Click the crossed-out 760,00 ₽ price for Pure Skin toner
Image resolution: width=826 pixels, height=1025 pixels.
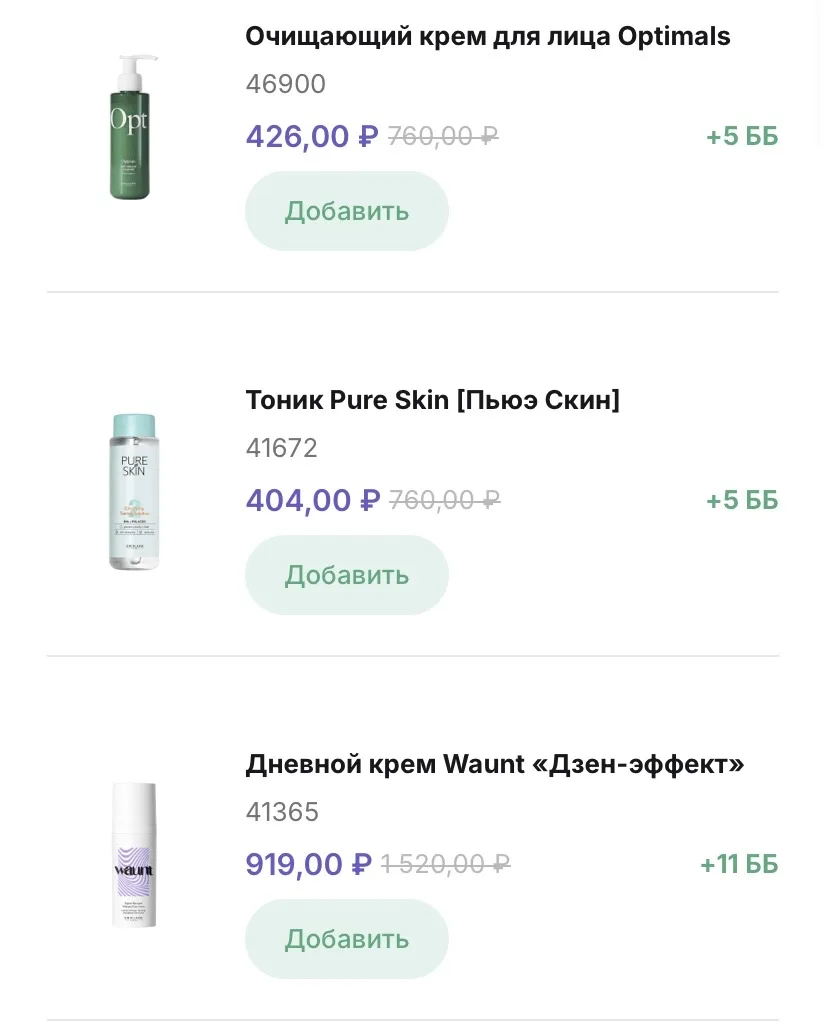(x=444, y=500)
